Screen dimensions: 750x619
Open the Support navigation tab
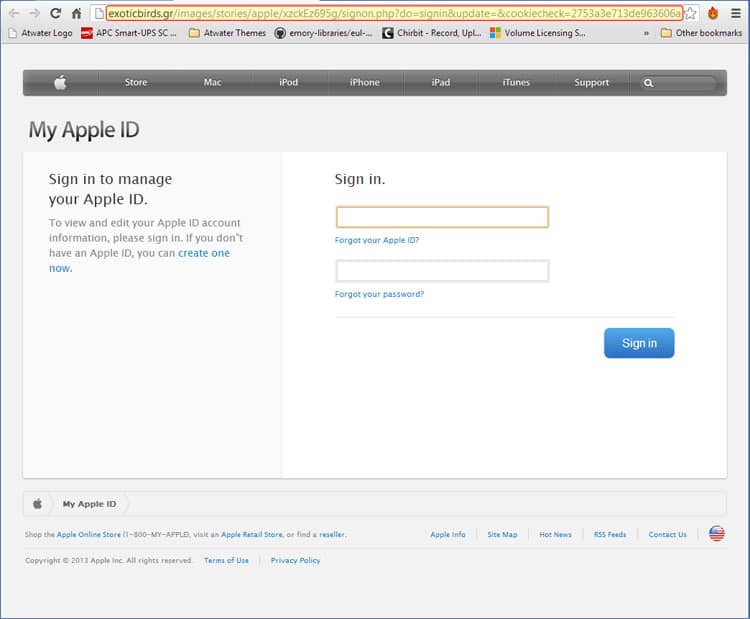(592, 82)
